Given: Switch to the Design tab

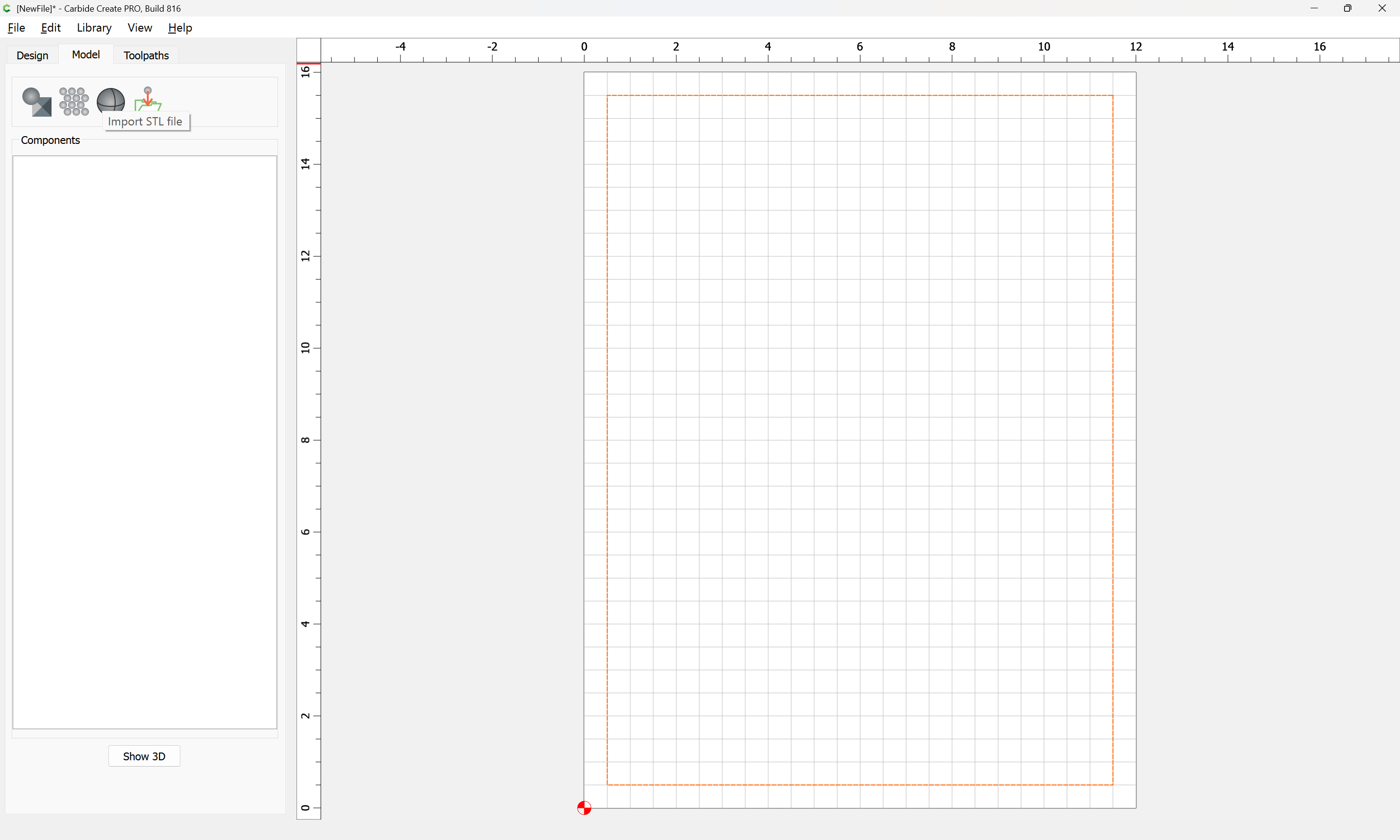Looking at the screenshot, I should (32, 55).
